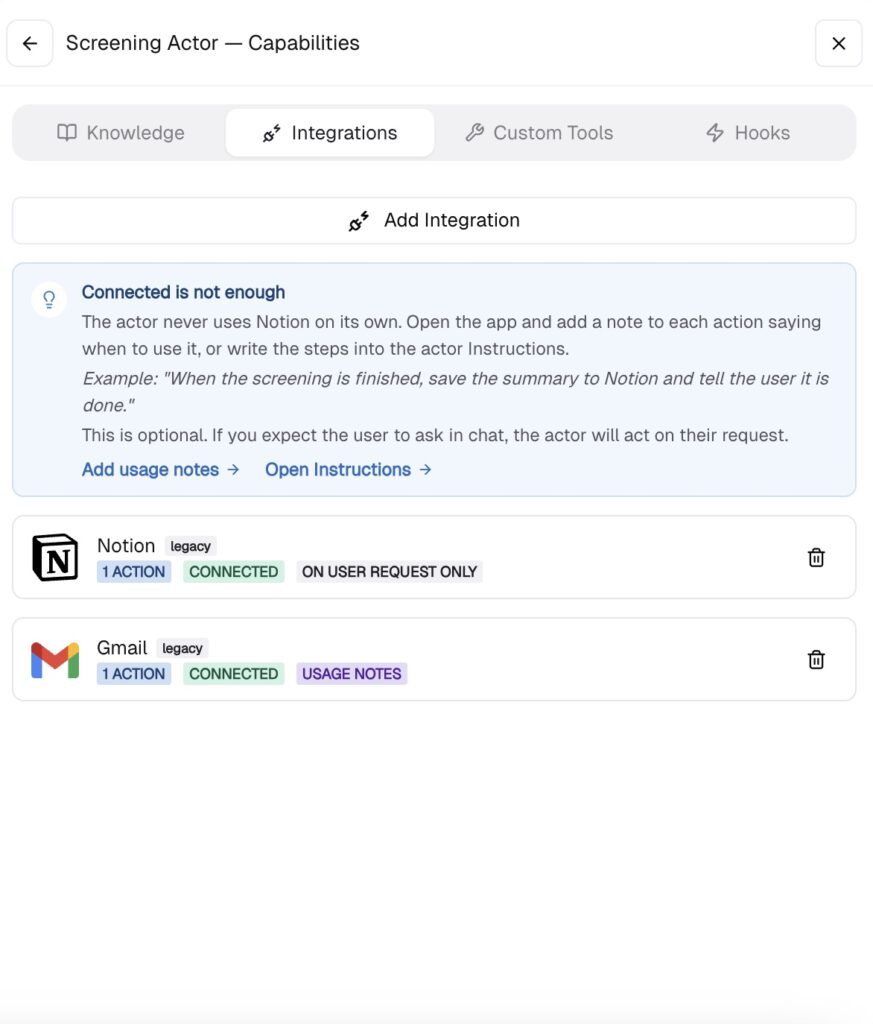Click Gmail's USAGE NOTES badge
873x1024 pixels.
(351, 674)
